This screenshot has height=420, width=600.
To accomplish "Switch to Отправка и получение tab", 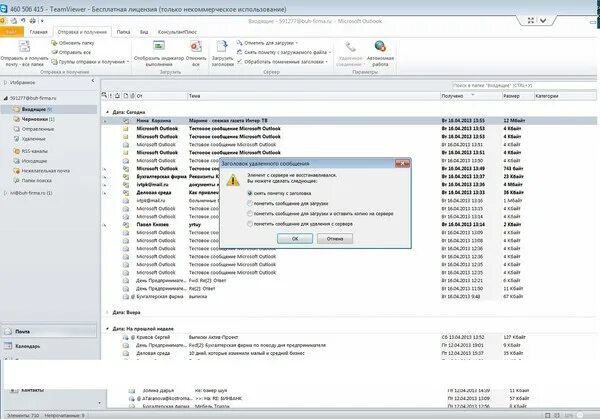I will pyautogui.click(x=82, y=32).
